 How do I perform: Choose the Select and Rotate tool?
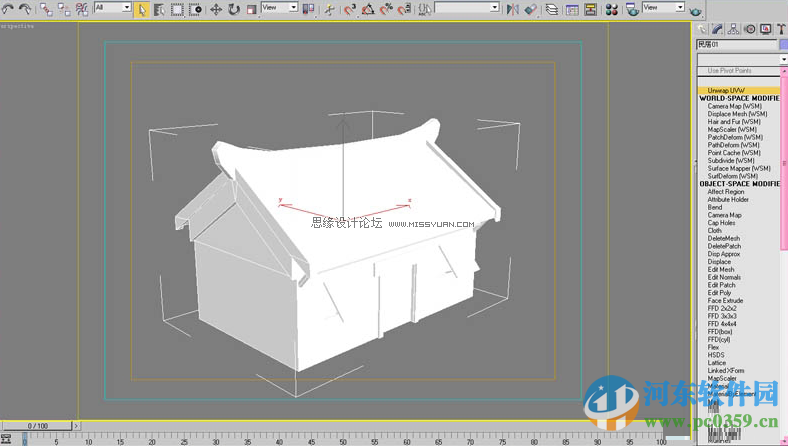[233, 9]
